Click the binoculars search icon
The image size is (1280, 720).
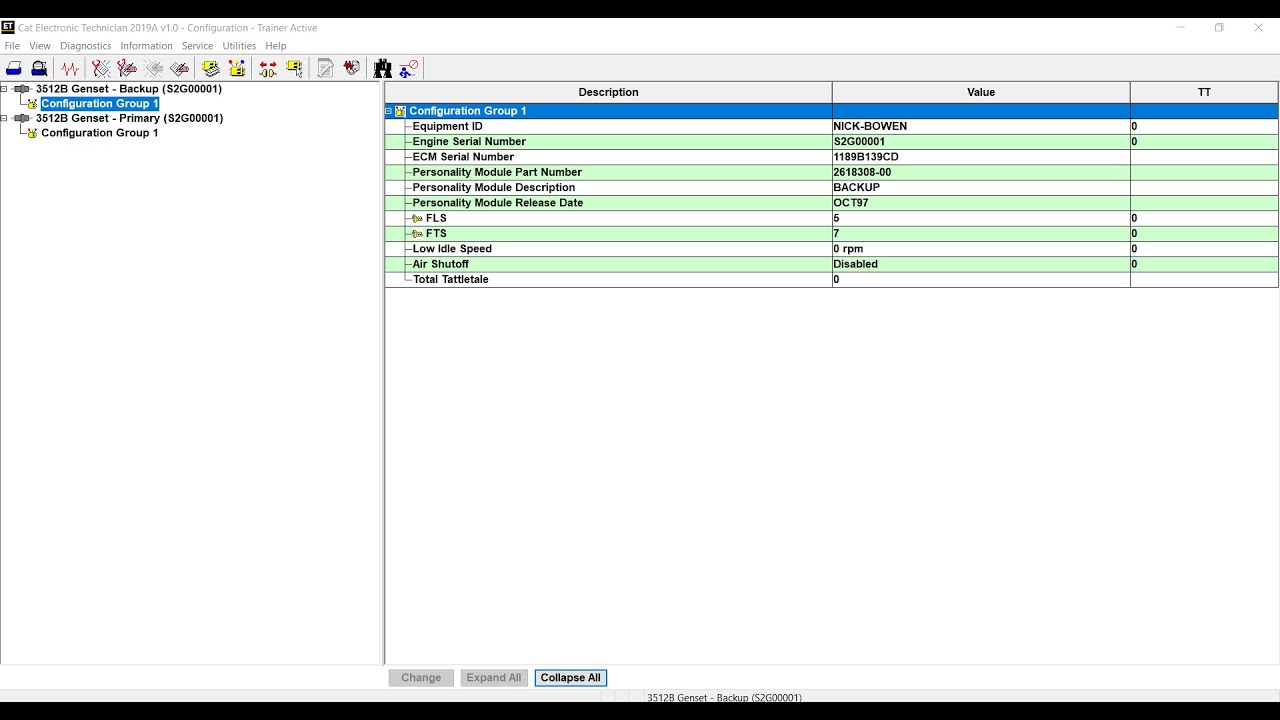click(383, 69)
